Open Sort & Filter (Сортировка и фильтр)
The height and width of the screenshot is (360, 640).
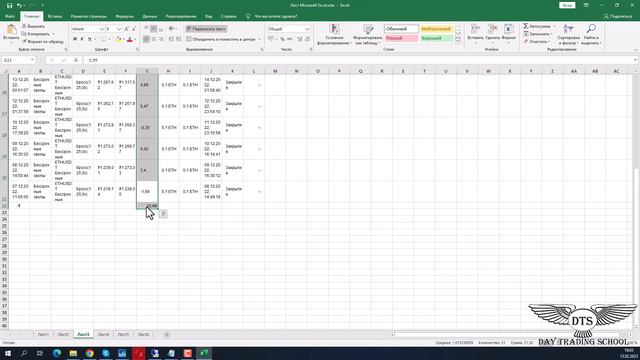569,34
